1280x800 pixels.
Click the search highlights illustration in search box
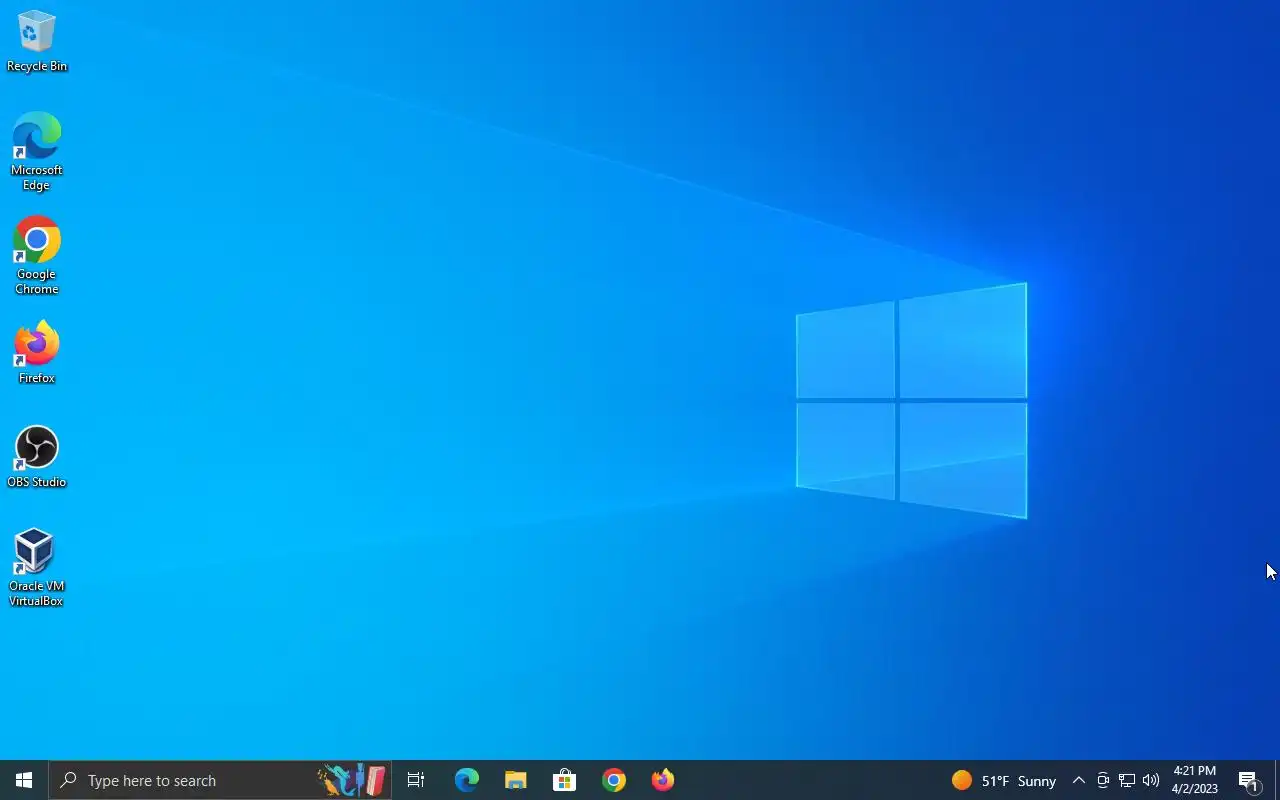point(352,780)
